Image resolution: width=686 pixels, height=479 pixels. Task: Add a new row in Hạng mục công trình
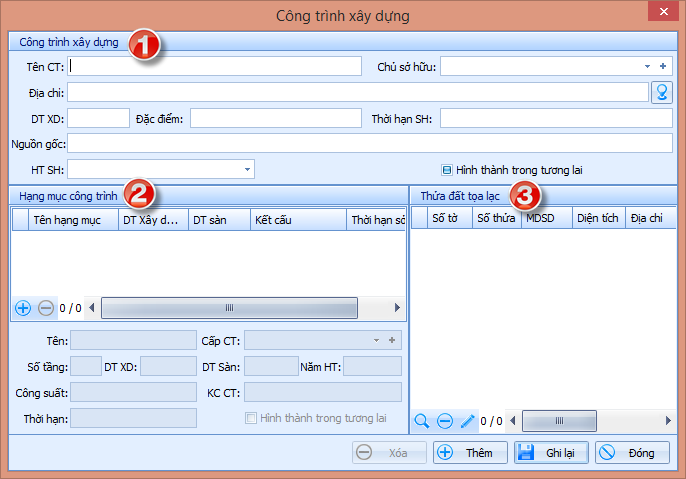(x=23, y=308)
